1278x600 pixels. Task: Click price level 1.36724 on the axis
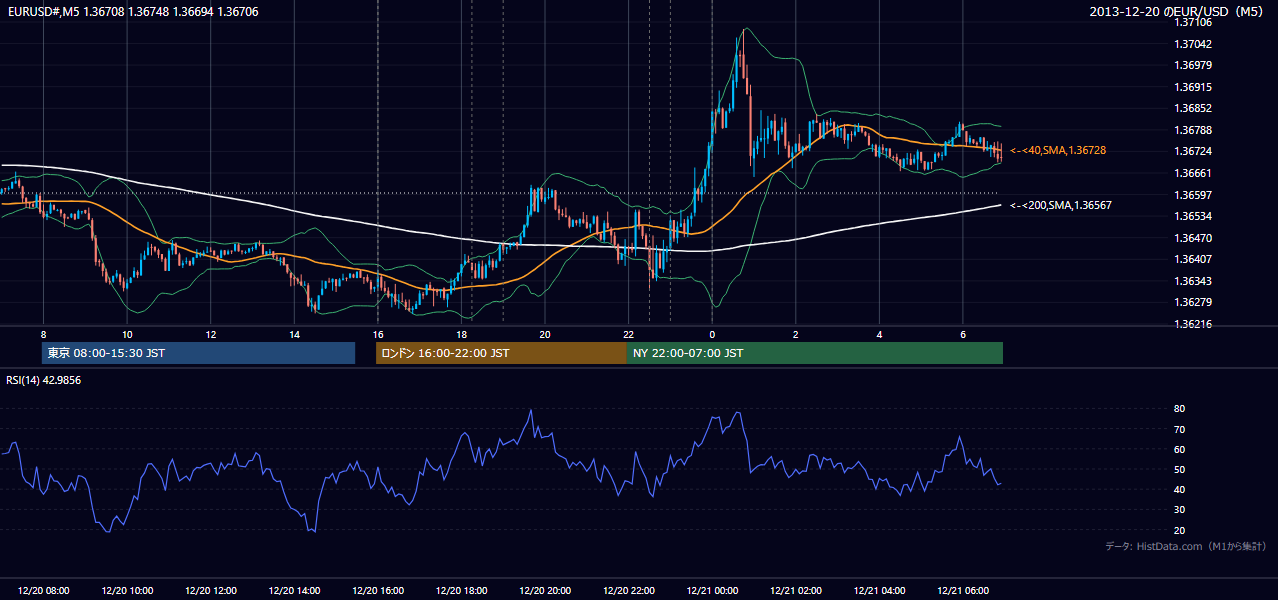point(1195,151)
